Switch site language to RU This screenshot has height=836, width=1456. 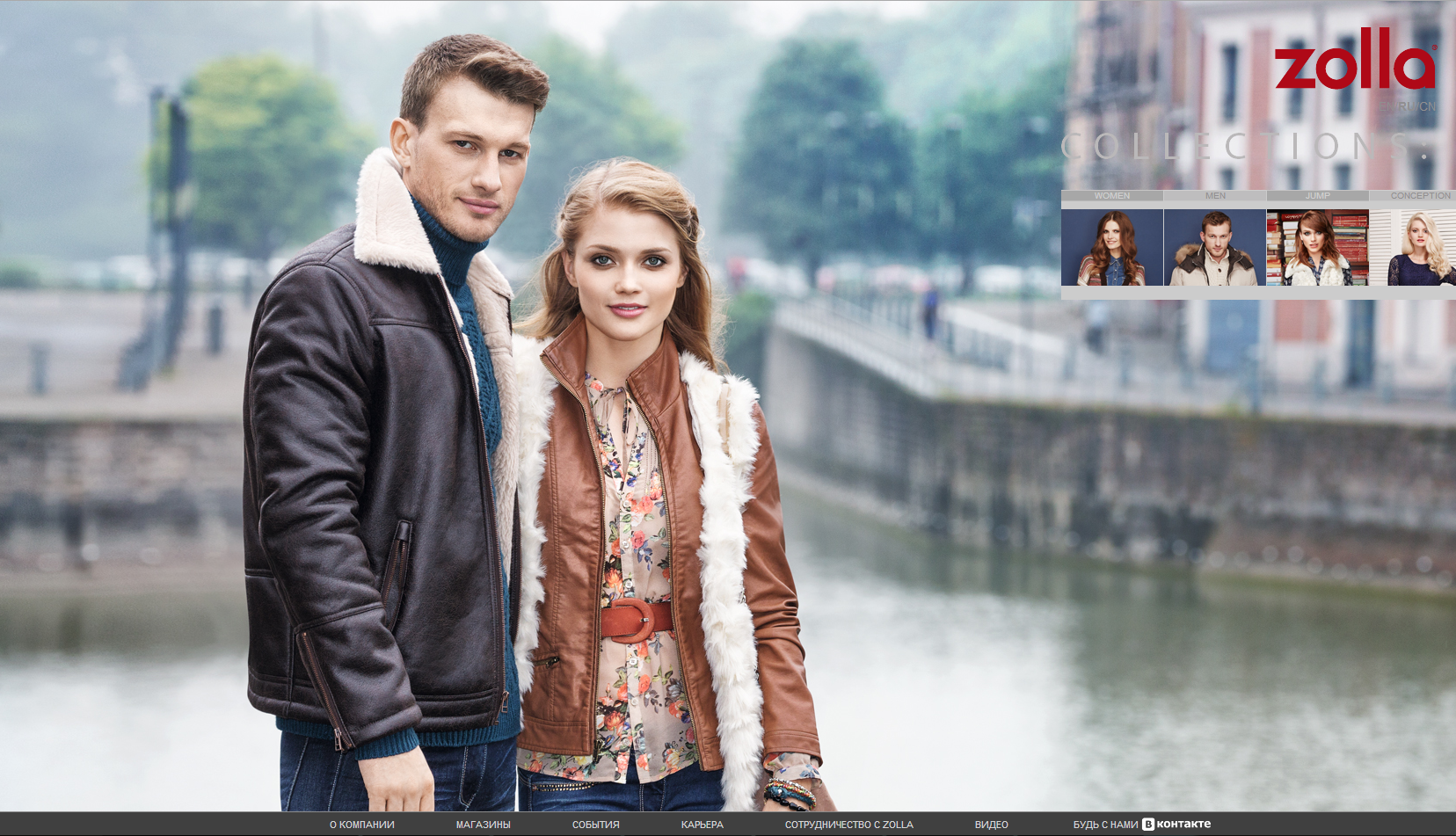coord(1407,106)
